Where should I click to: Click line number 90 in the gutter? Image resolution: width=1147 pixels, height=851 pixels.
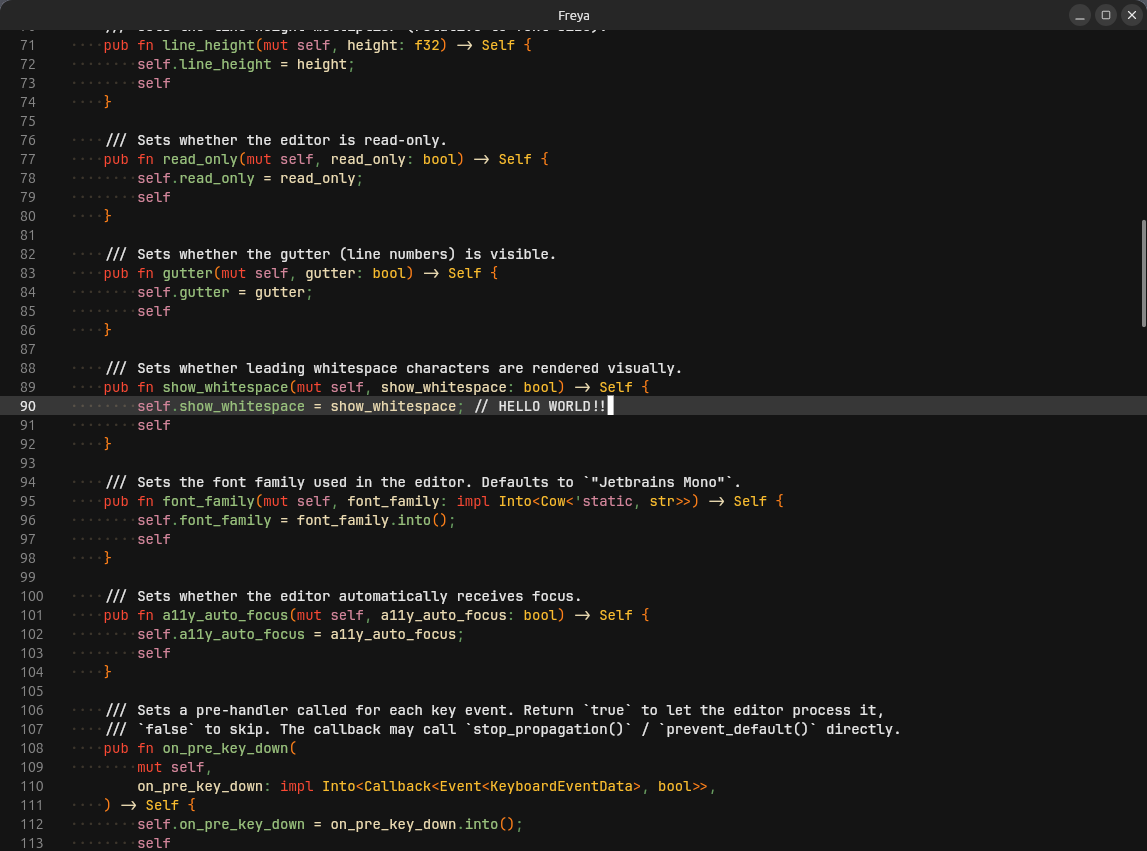click(x=28, y=406)
